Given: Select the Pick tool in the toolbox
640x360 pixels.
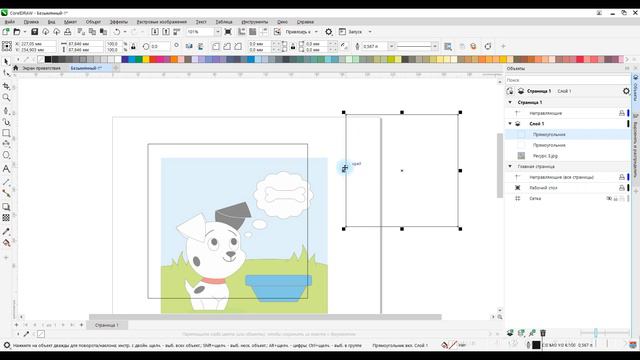Looking at the screenshot, I should 6,62.
